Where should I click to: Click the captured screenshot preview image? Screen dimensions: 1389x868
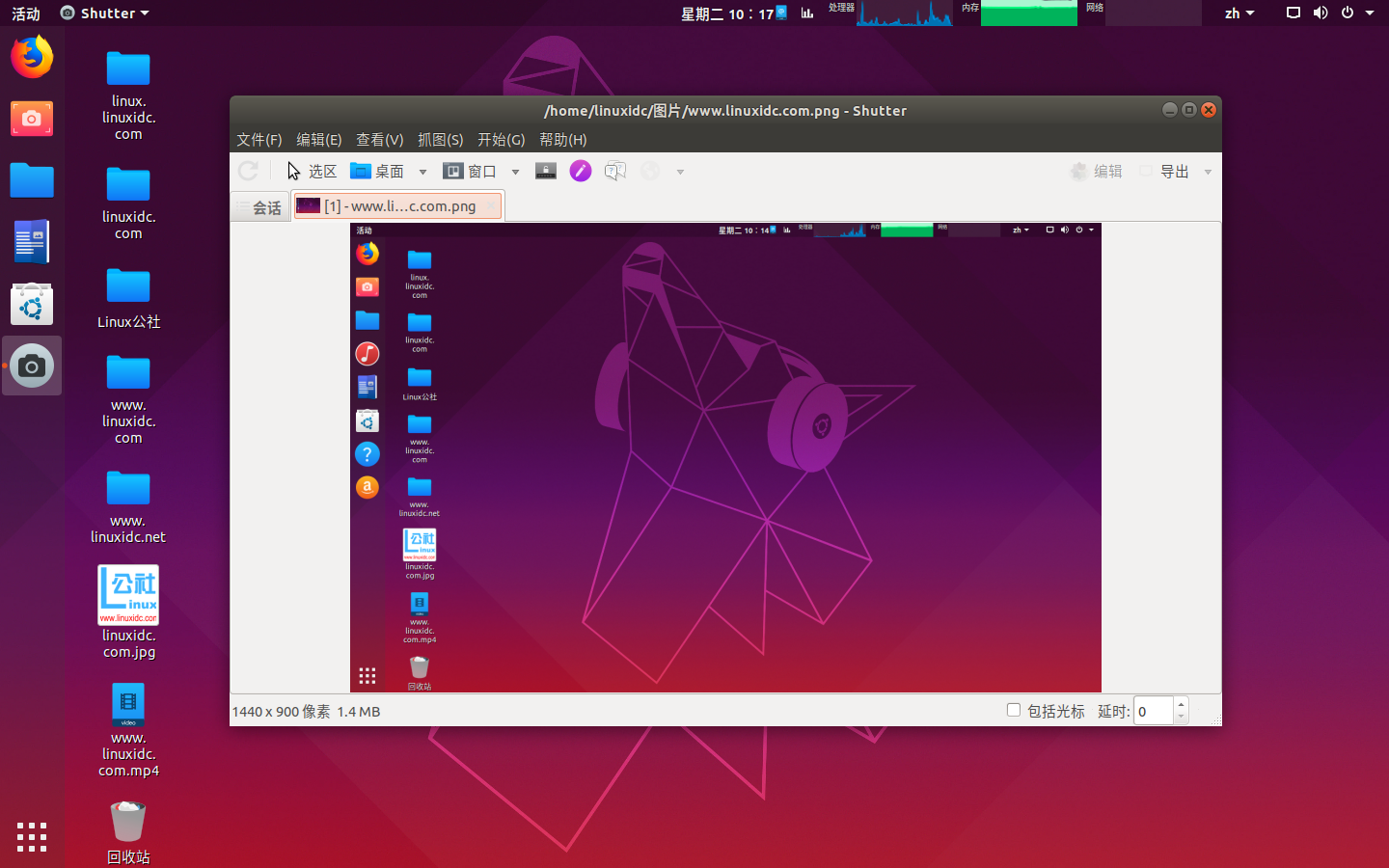click(x=725, y=457)
